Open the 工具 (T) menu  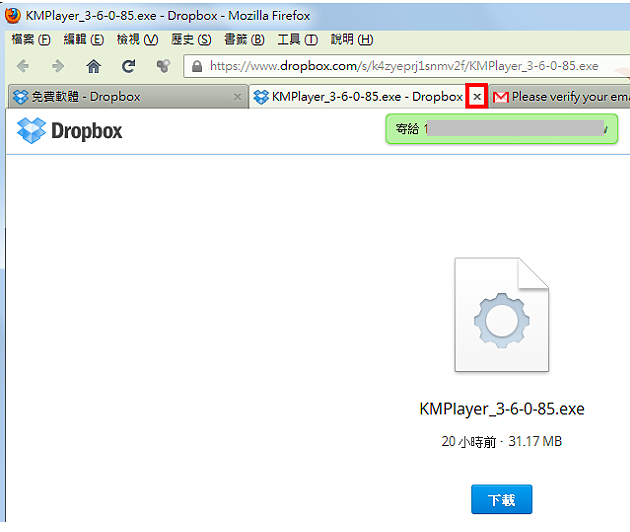297,39
